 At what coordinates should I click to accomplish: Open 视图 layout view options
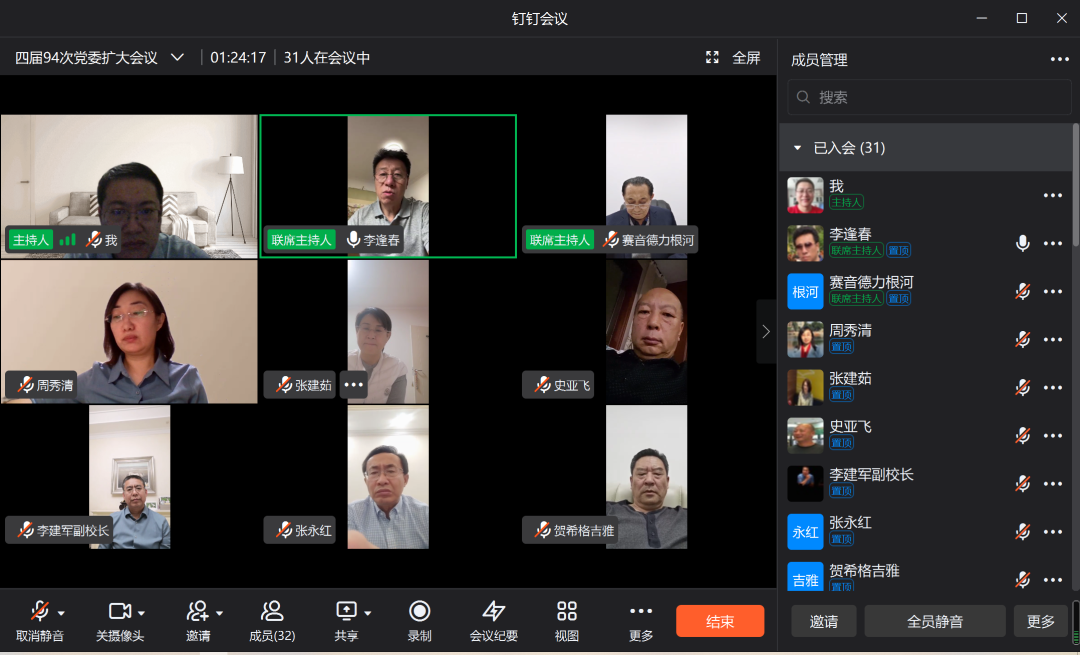tap(567, 621)
